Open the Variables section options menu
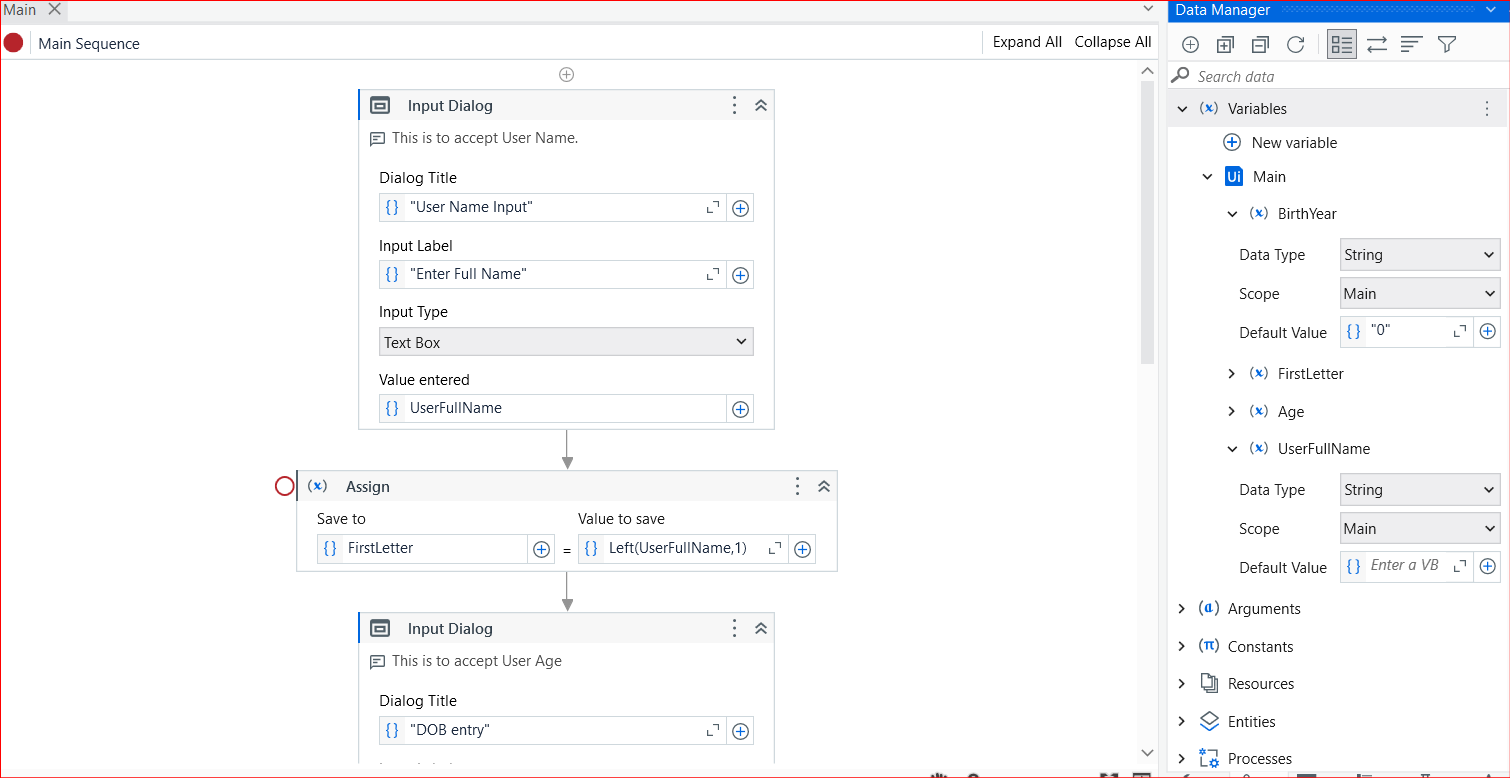 pos(1486,108)
